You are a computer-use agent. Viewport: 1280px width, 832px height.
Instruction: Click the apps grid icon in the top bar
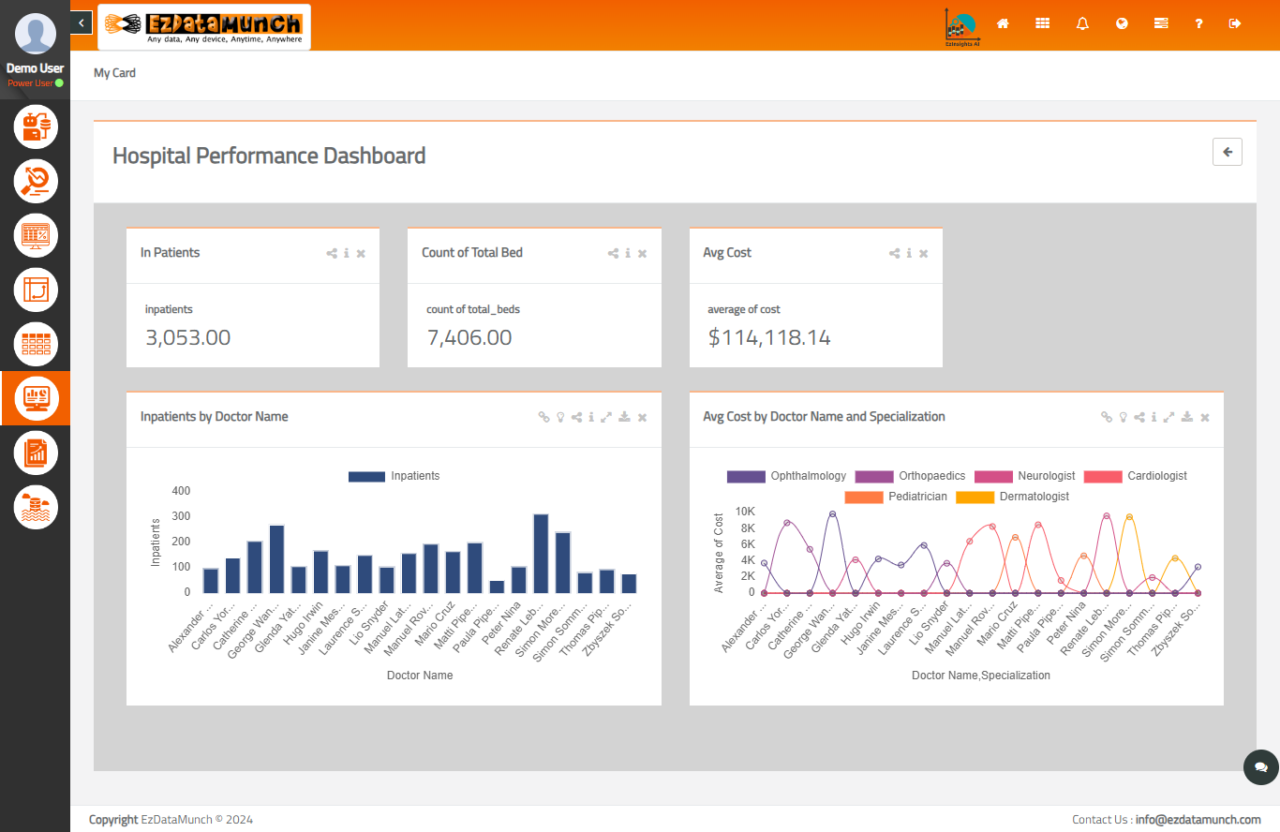point(1042,22)
